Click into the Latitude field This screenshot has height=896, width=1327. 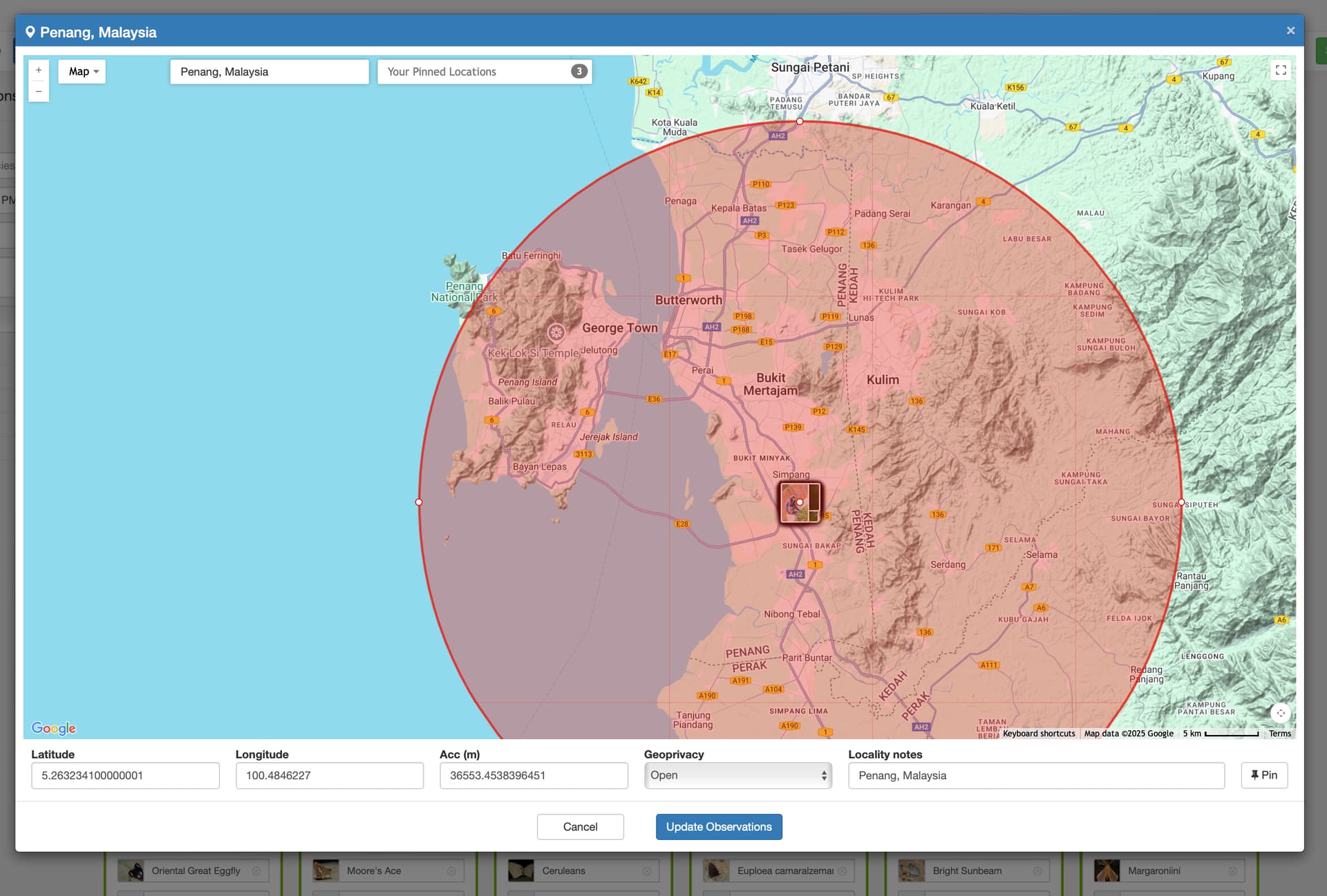(125, 776)
